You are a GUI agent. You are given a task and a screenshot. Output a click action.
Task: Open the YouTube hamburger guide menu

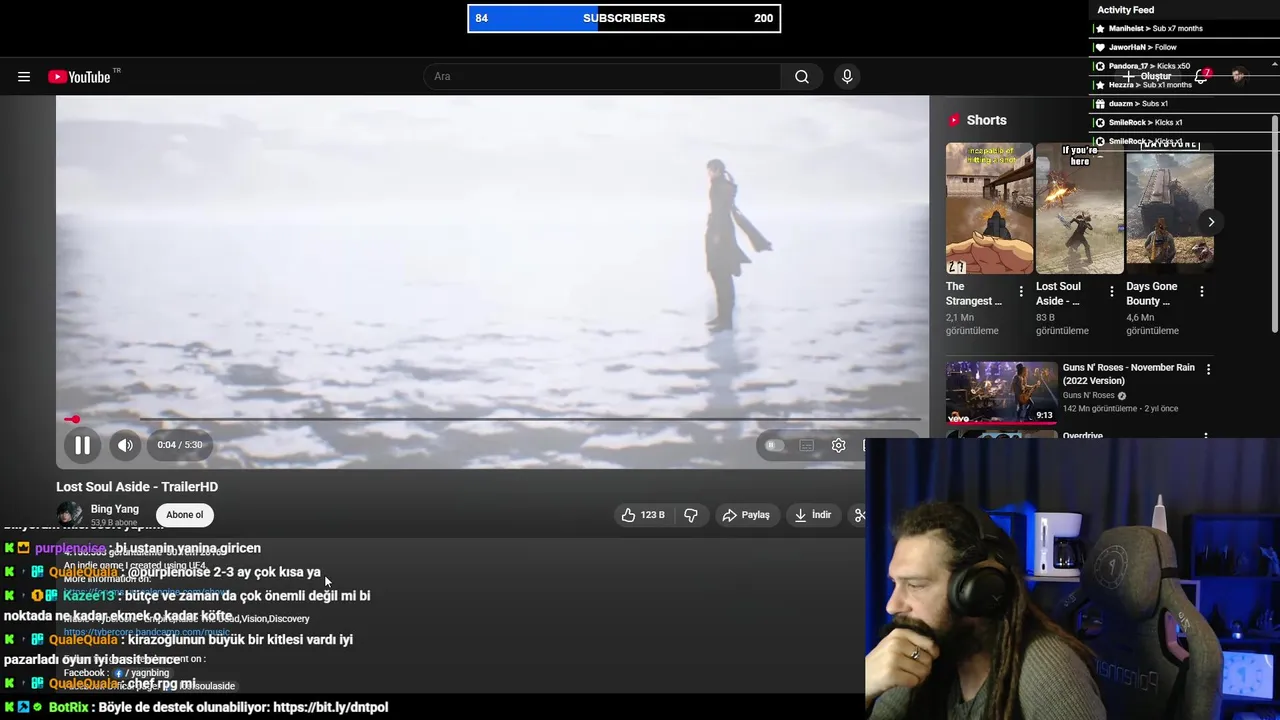(24, 77)
